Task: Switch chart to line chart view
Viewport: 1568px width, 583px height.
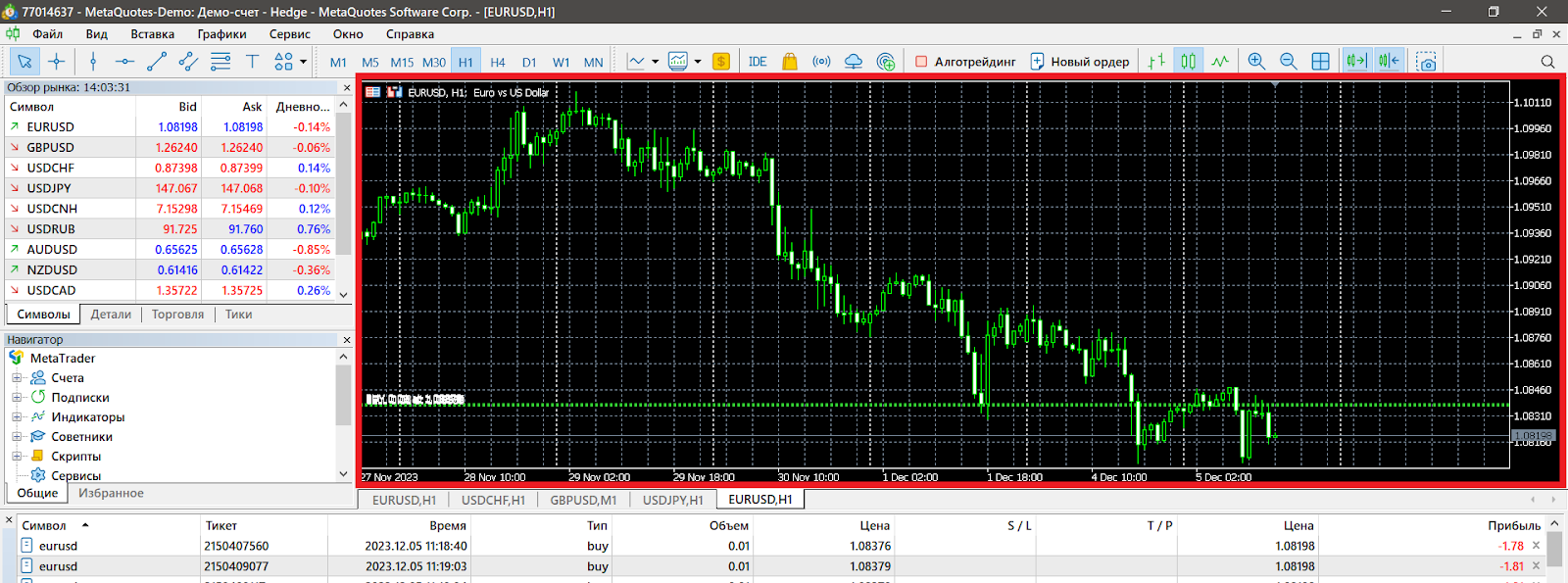Action: tap(1219, 62)
